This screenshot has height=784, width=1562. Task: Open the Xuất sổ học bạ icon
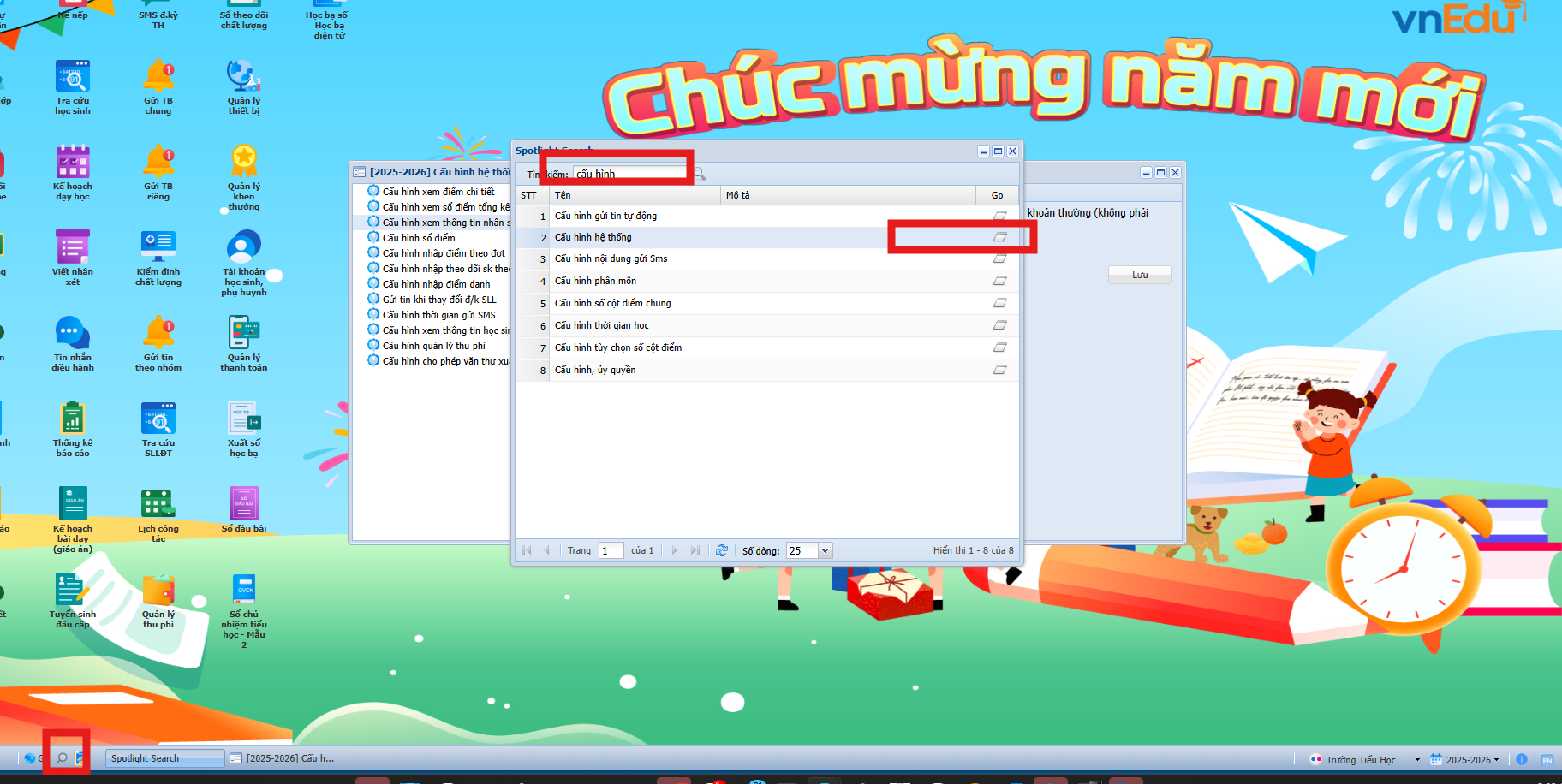pyautogui.click(x=244, y=430)
